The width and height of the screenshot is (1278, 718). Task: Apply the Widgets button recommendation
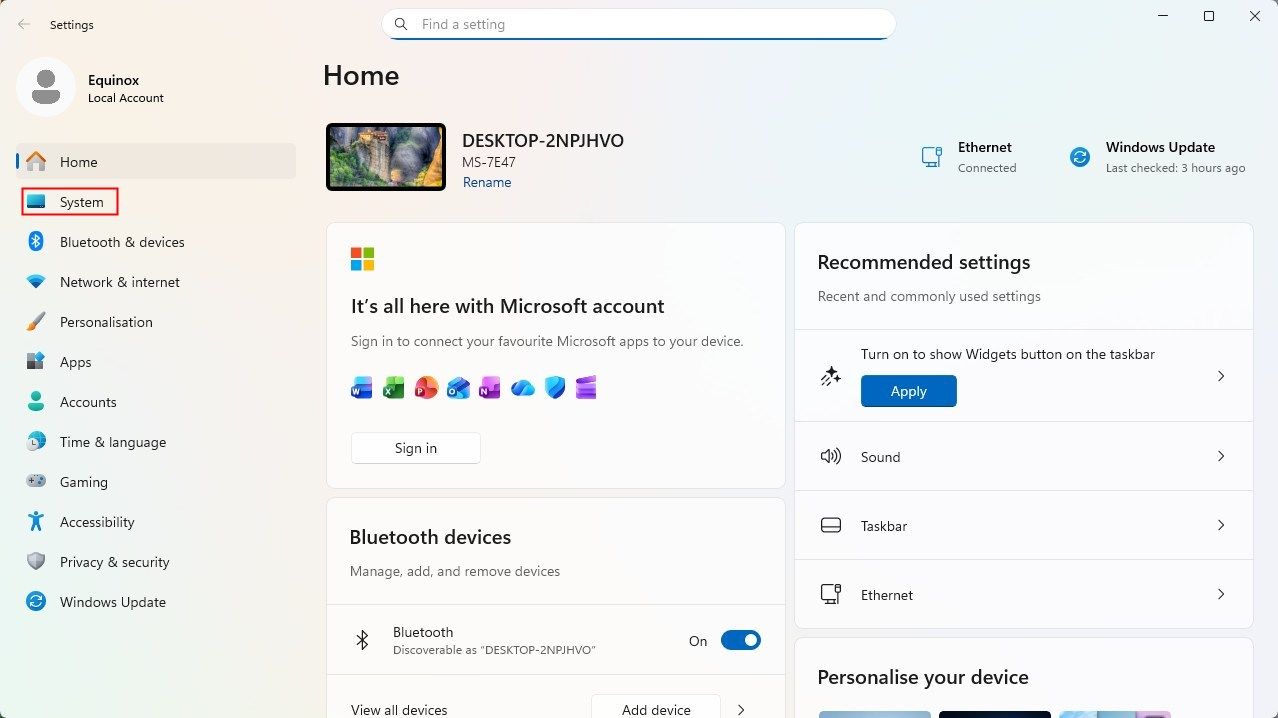(908, 391)
